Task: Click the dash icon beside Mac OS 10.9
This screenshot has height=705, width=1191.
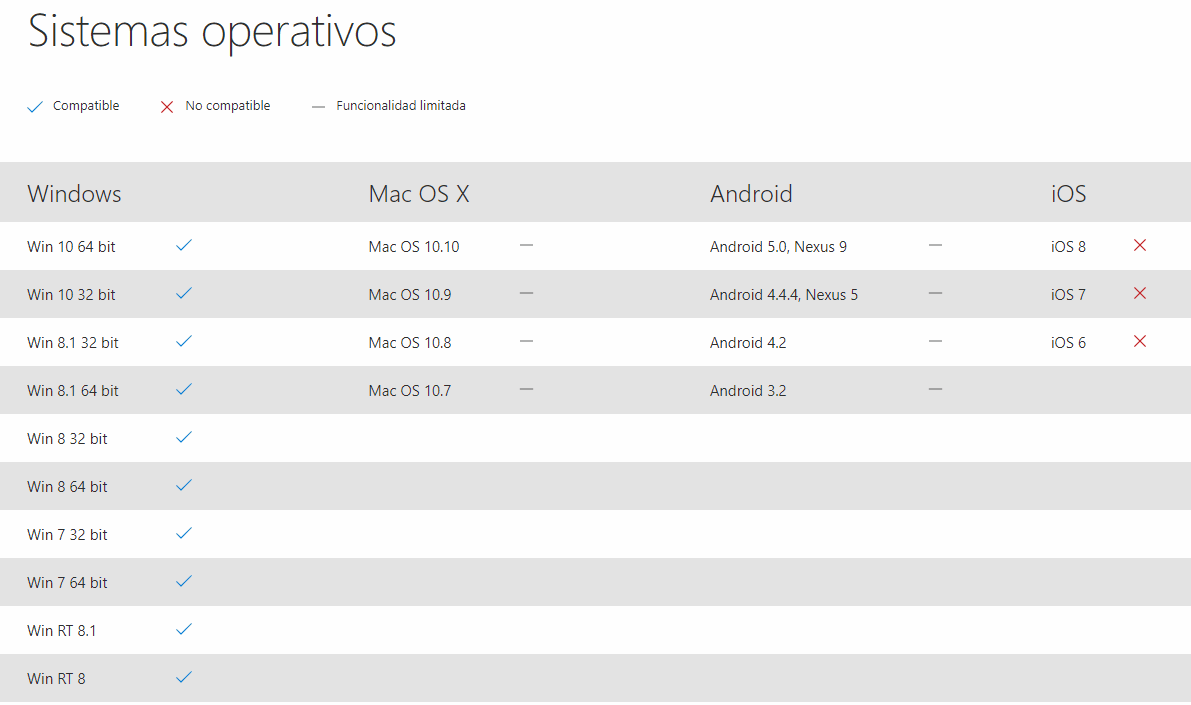Action: [x=526, y=293]
